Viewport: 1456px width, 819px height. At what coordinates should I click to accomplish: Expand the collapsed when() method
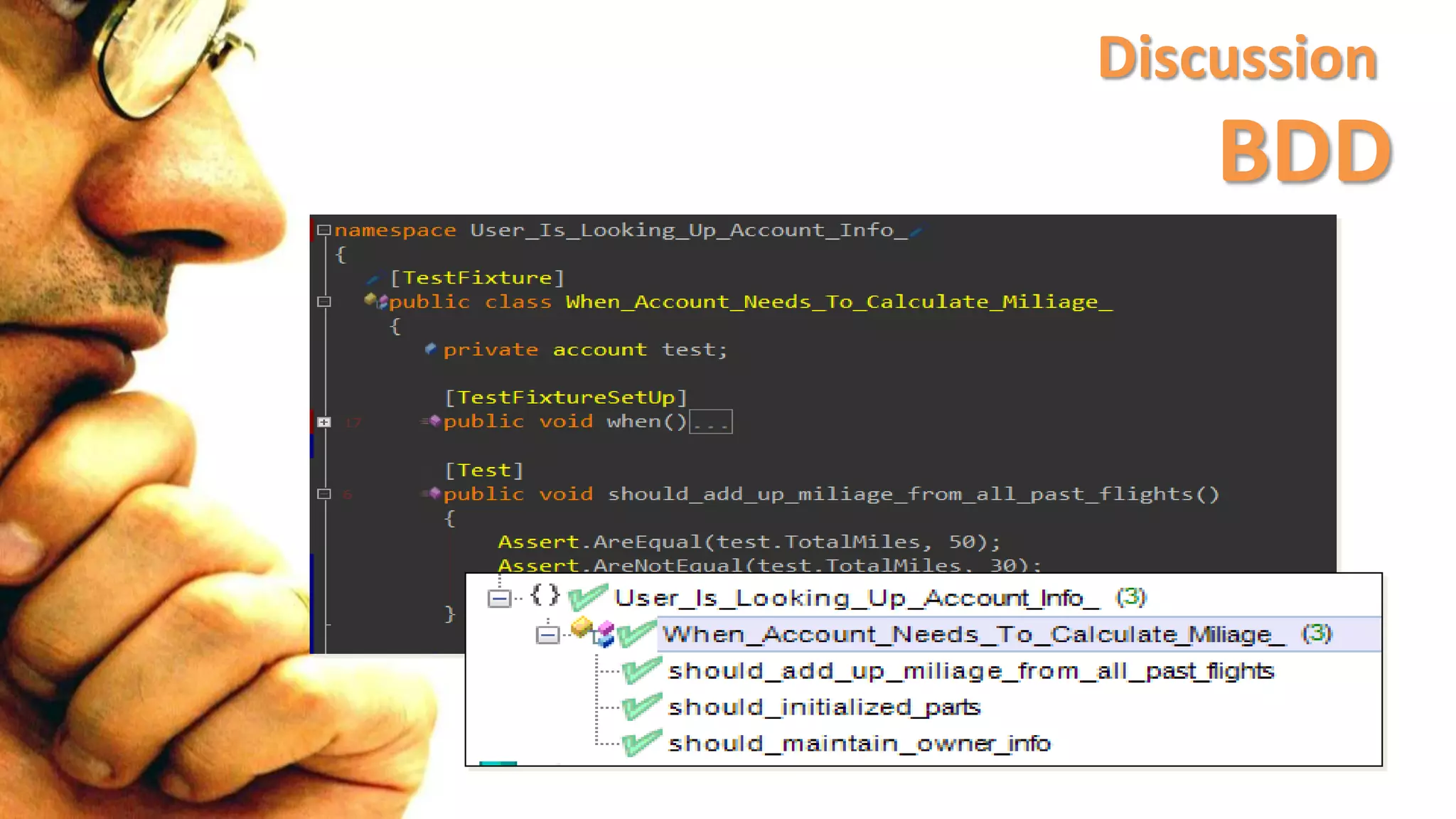[324, 422]
